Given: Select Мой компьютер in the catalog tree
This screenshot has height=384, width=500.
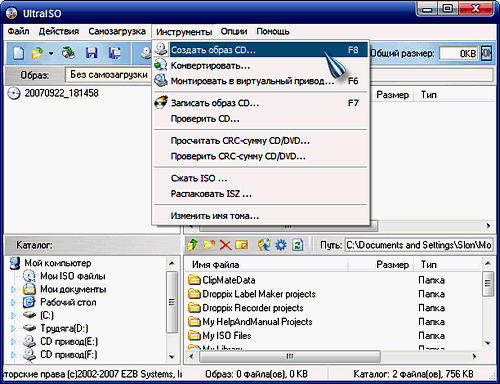Looking at the screenshot, I should point(58,263).
